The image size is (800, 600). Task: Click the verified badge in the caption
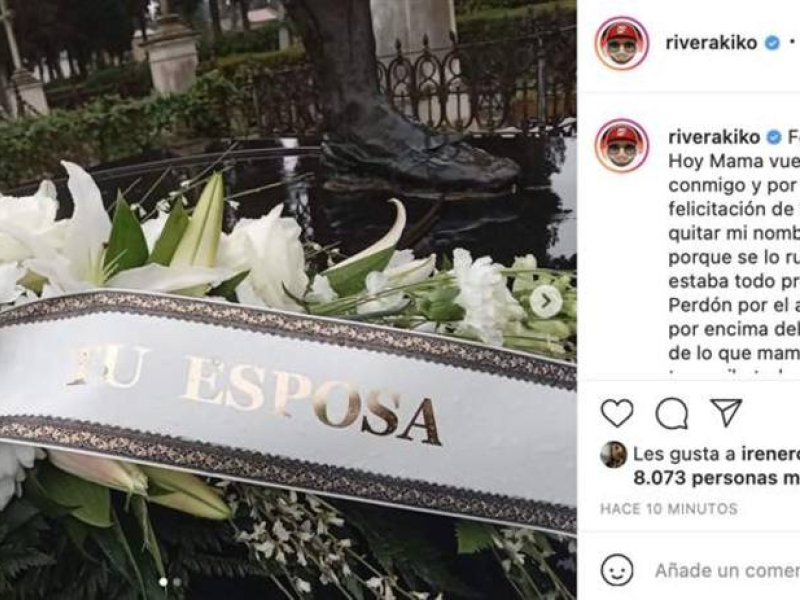[774, 137]
